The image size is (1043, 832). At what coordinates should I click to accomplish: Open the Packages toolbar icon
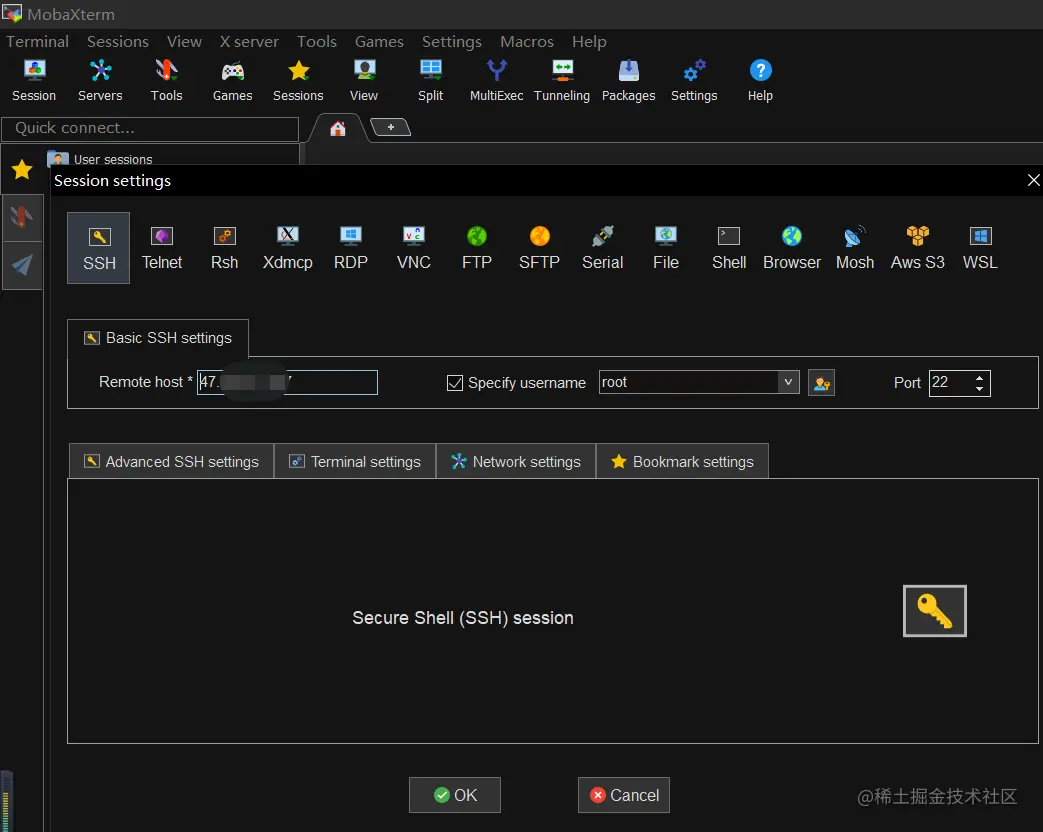coord(629,80)
